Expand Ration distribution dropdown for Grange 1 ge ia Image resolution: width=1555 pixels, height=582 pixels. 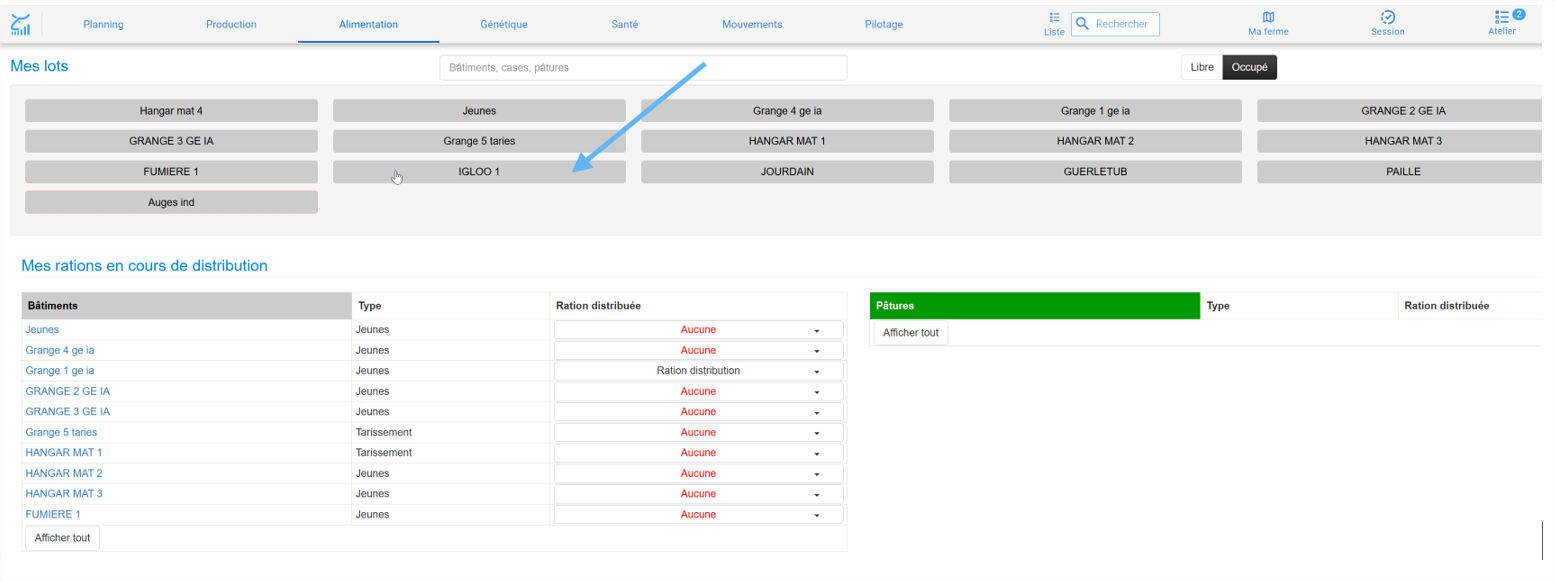(699, 371)
